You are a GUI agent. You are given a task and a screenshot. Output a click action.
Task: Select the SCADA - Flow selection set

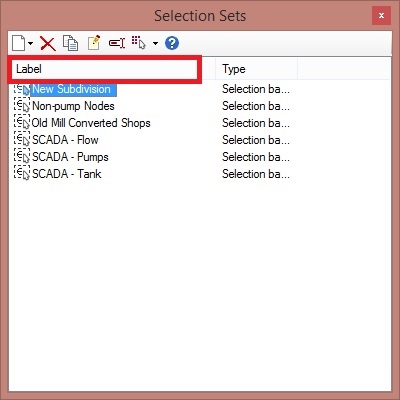tap(65, 140)
